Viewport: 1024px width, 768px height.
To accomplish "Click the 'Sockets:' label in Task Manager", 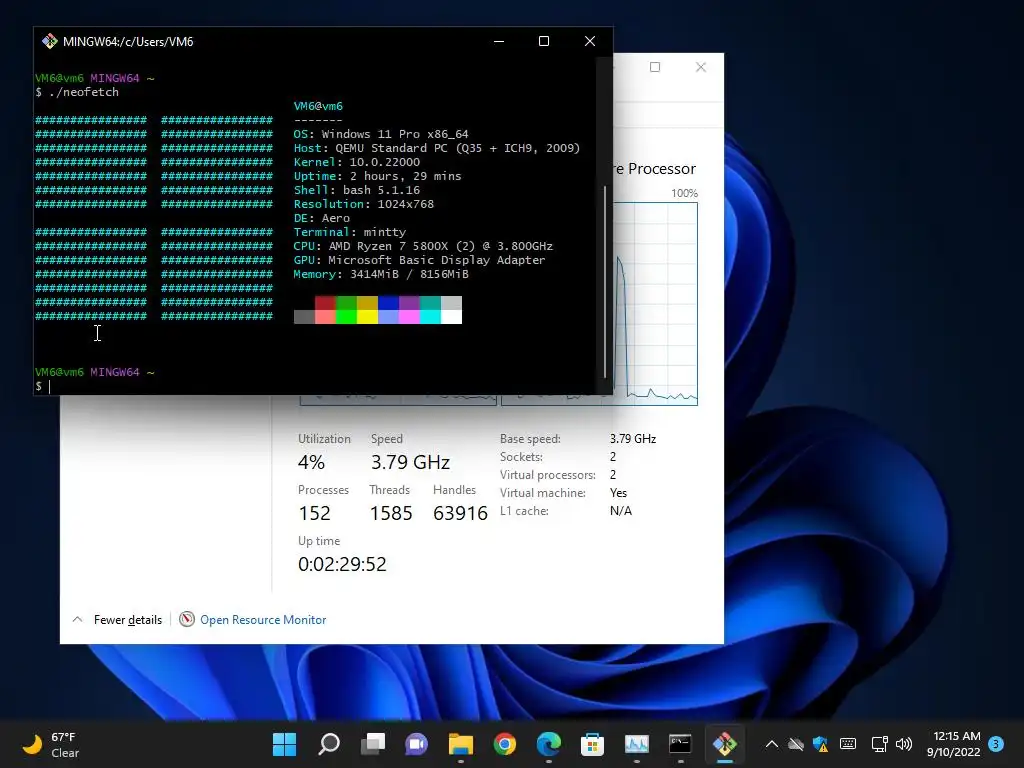I will (x=521, y=457).
